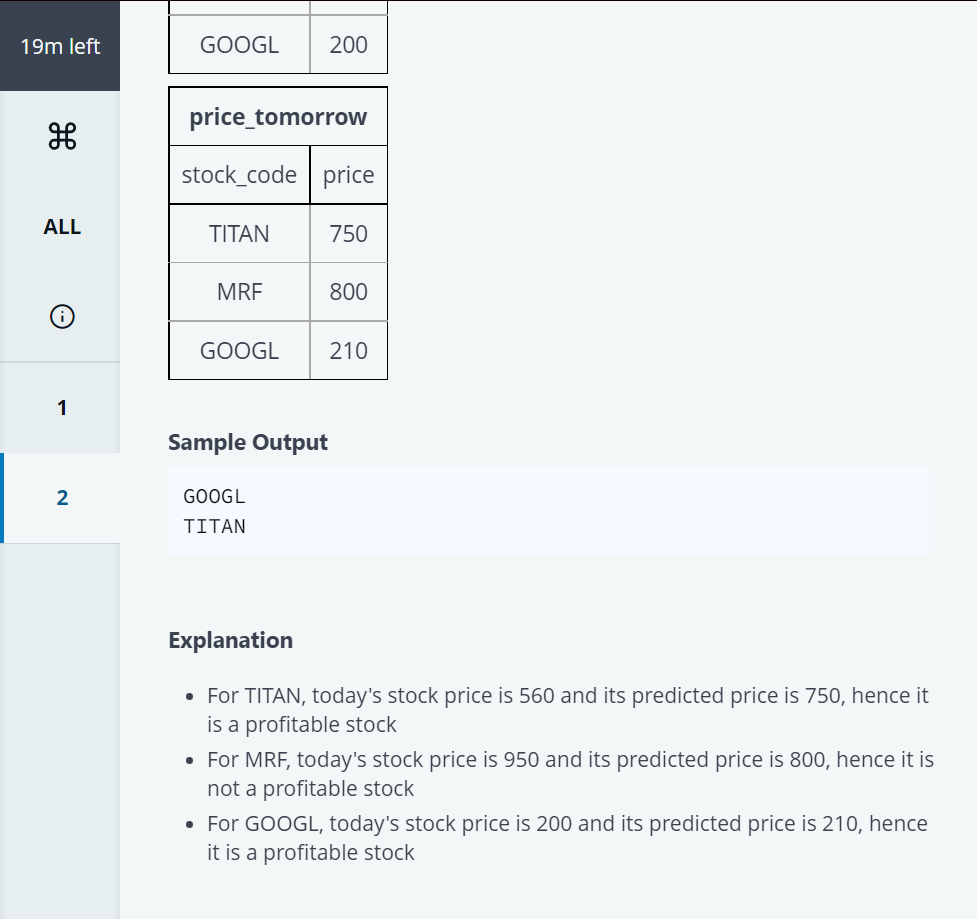The height and width of the screenshot is (919, 977).
Task: Go to question 1 in sidebar
Action: coord(61,408)
